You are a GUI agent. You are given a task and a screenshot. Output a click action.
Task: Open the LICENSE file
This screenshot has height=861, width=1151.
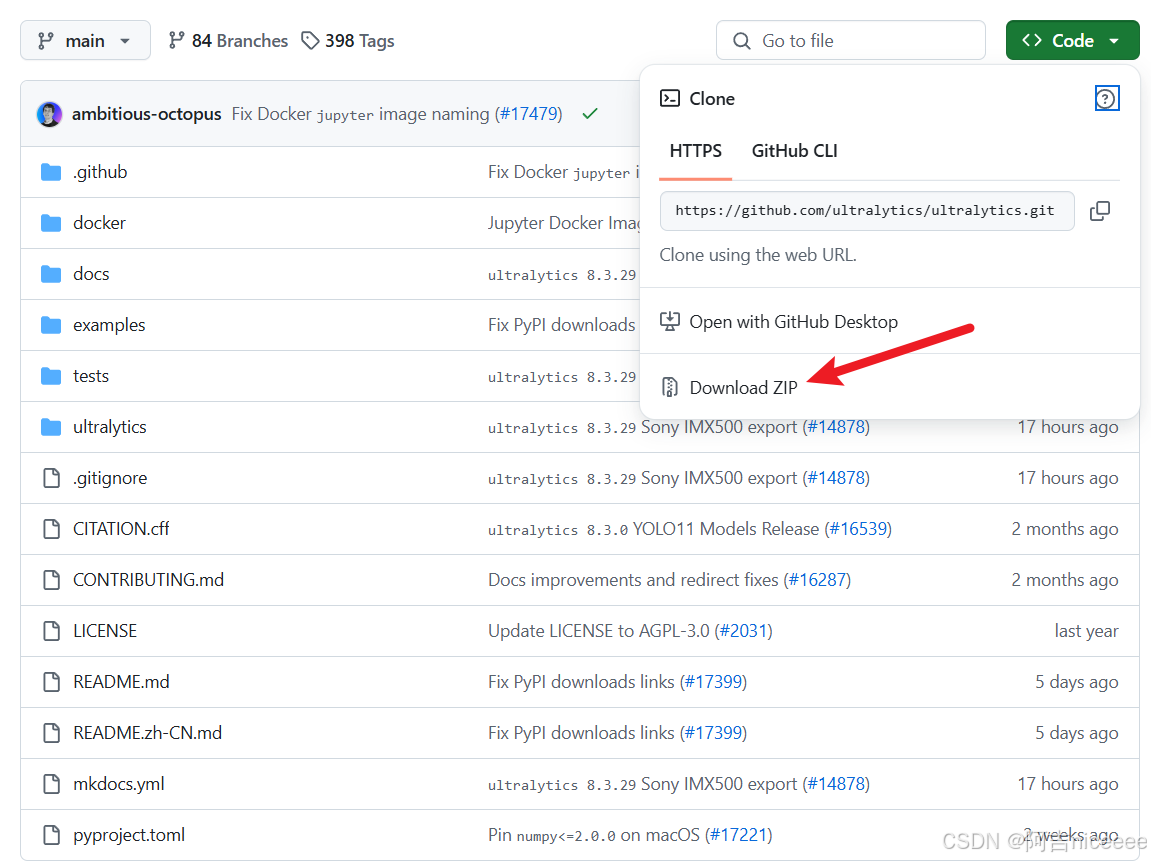click(x=105, y=631)
